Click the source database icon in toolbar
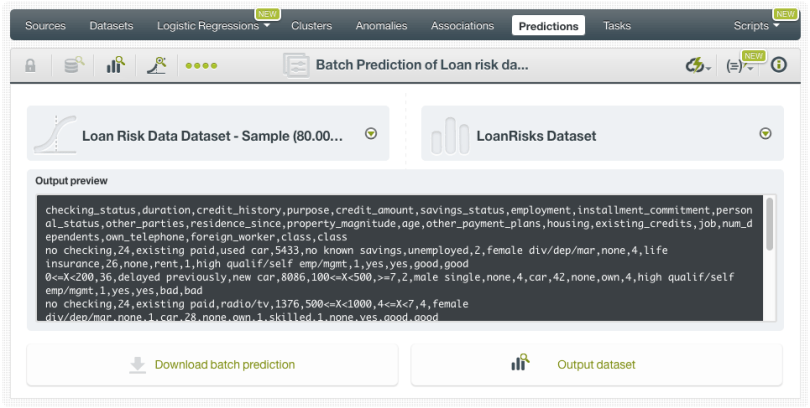Image resolution: width=810 pixels, height=408 pixels. (74, 65)
